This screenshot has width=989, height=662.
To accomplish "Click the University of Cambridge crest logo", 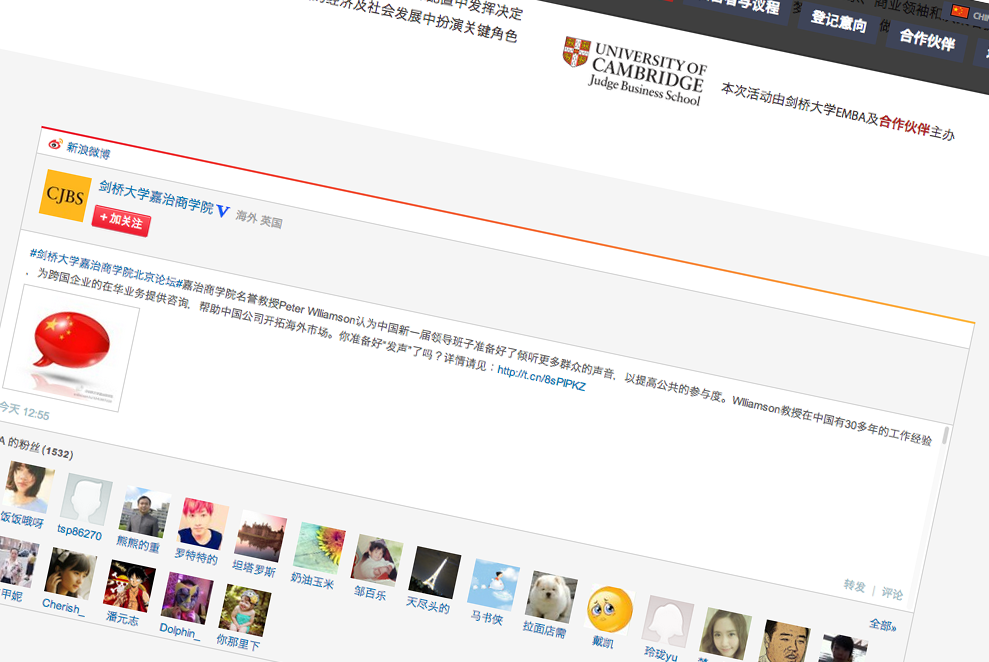I will pyautogui.click(x=576, y=52).
